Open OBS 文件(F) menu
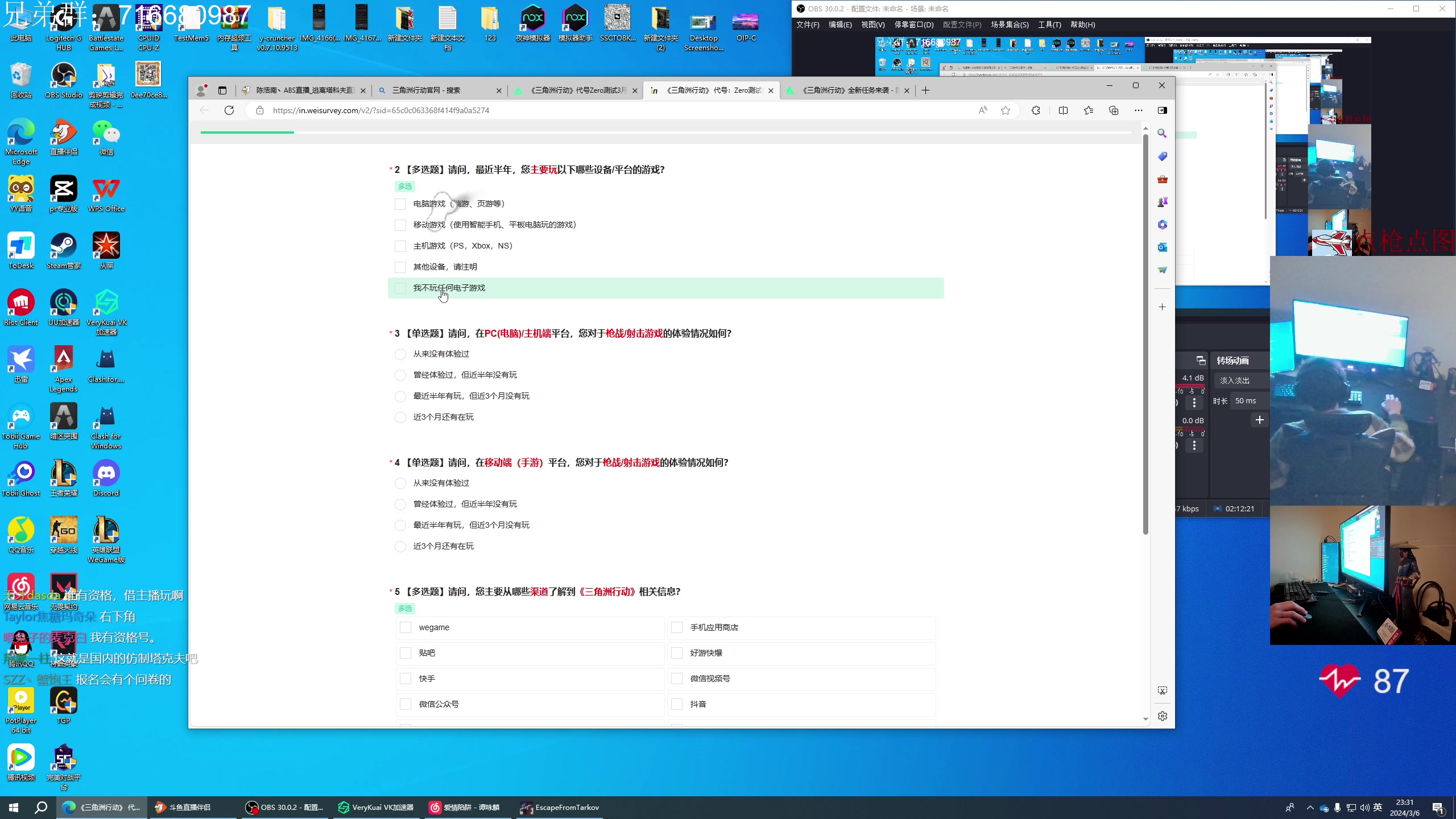The width and height of the screenshot is (1456, 819). [808, 24]
